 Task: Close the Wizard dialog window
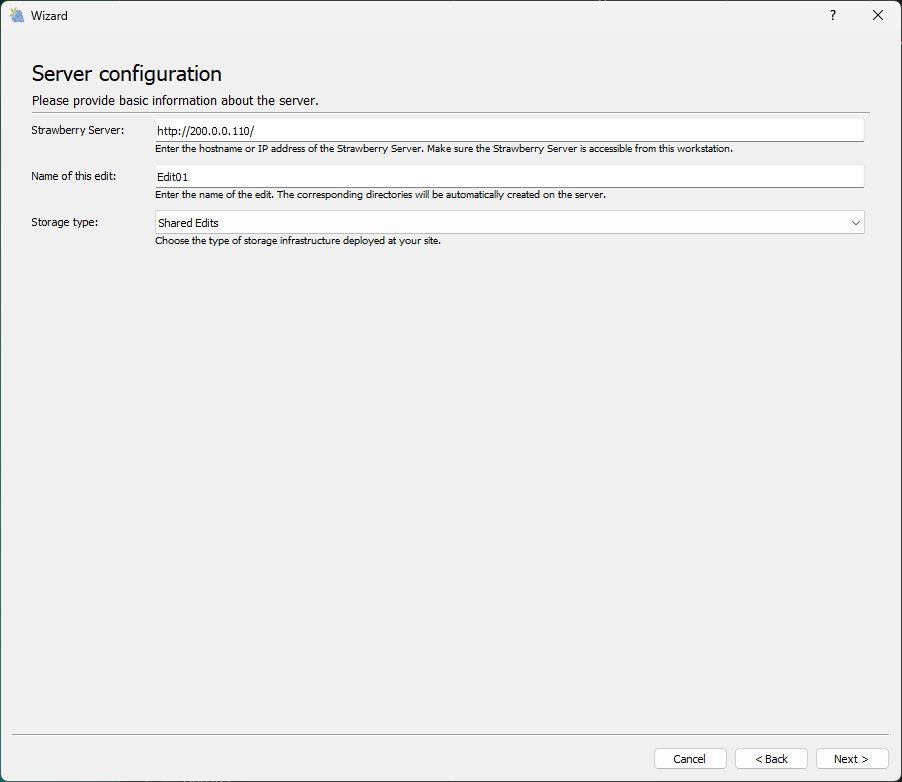878,15
